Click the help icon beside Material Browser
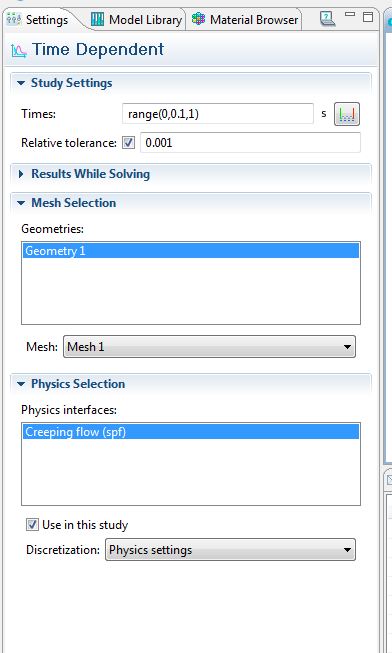The image size is (392, 653). click(327, 19)
